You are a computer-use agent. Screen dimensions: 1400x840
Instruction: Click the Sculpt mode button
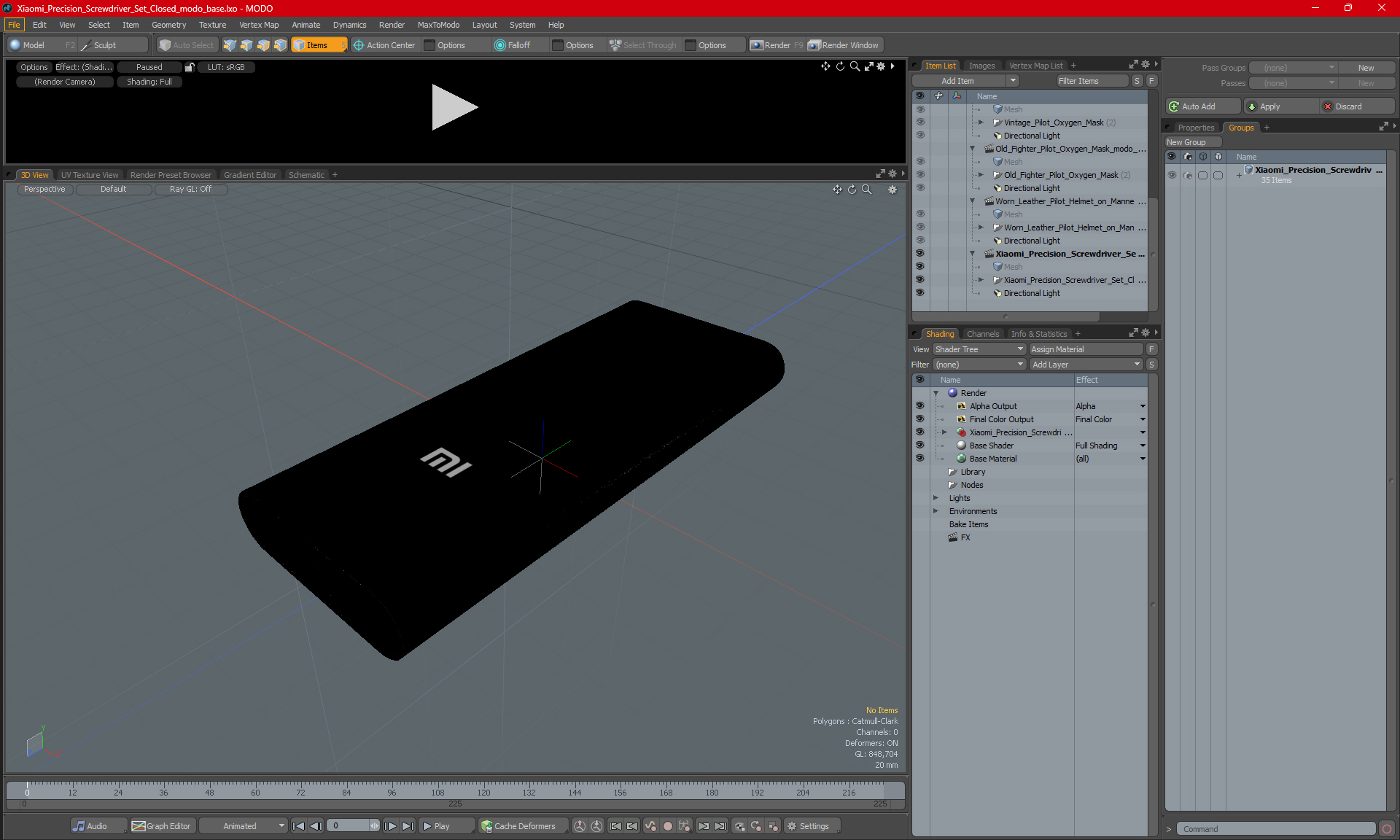coord(112,45)
